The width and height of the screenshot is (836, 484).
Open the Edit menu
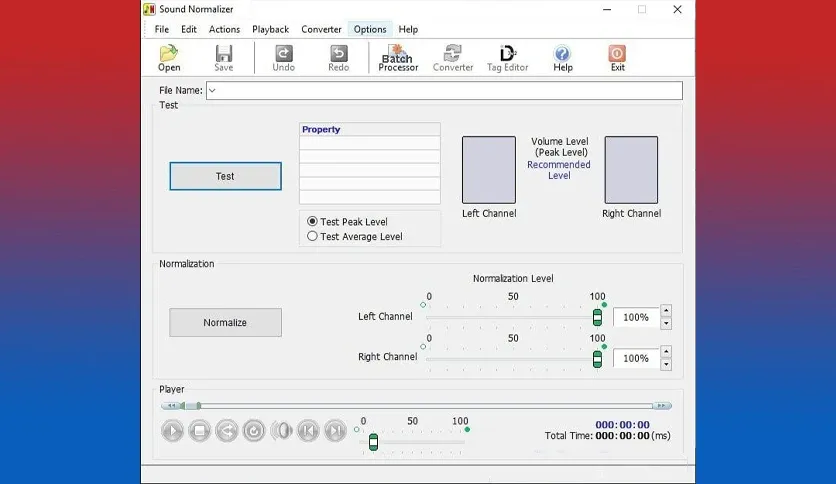[x=189, y=29]
